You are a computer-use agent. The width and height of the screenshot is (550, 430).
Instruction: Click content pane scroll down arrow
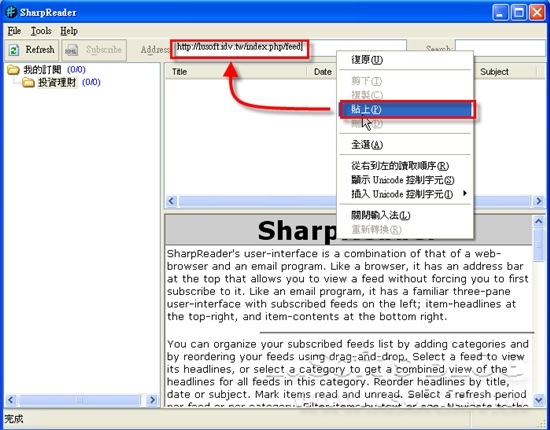pos(538,399)
